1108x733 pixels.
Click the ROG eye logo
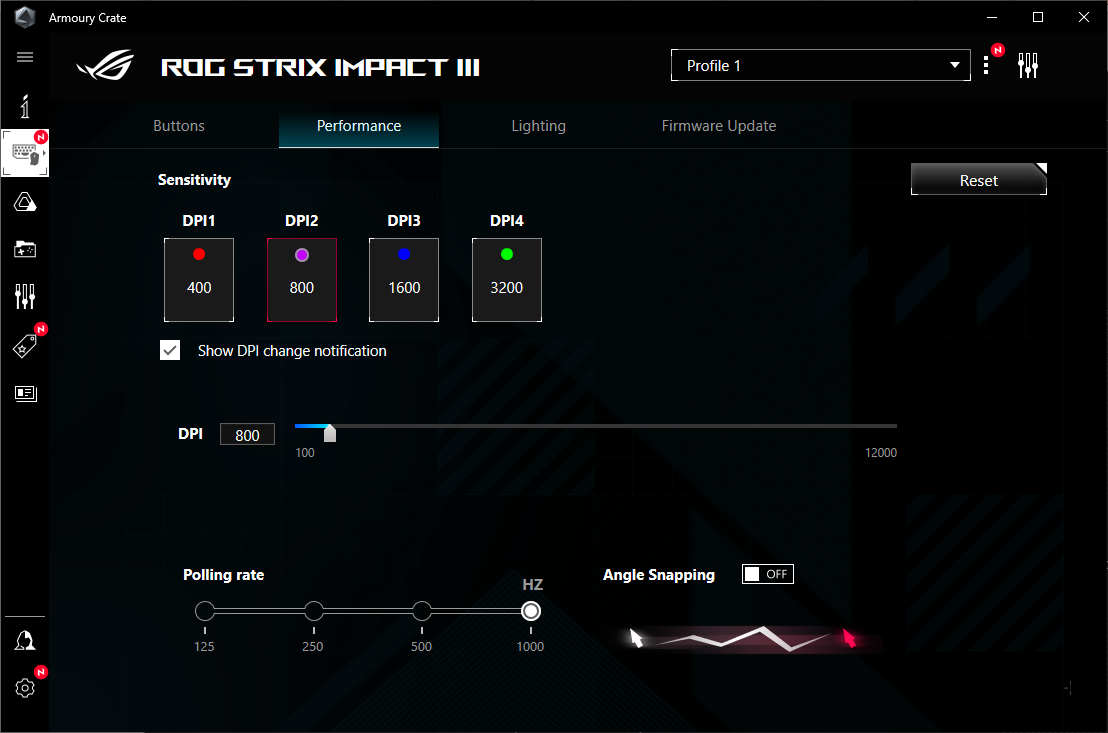(105, 66)
